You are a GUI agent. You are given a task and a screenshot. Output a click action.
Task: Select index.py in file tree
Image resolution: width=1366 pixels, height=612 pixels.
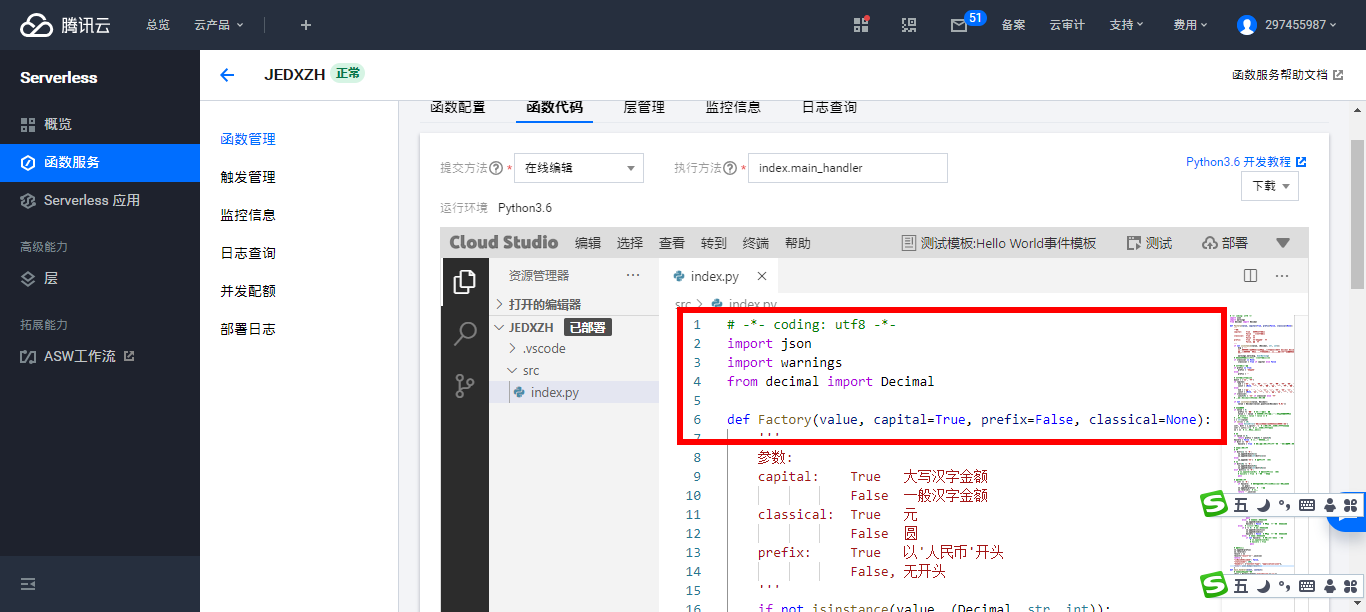point(574,393)
